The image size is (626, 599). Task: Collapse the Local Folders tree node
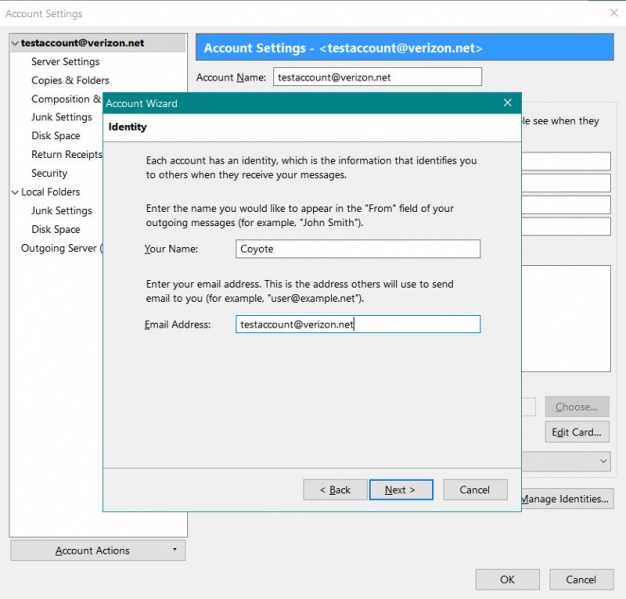click(15, 192)
